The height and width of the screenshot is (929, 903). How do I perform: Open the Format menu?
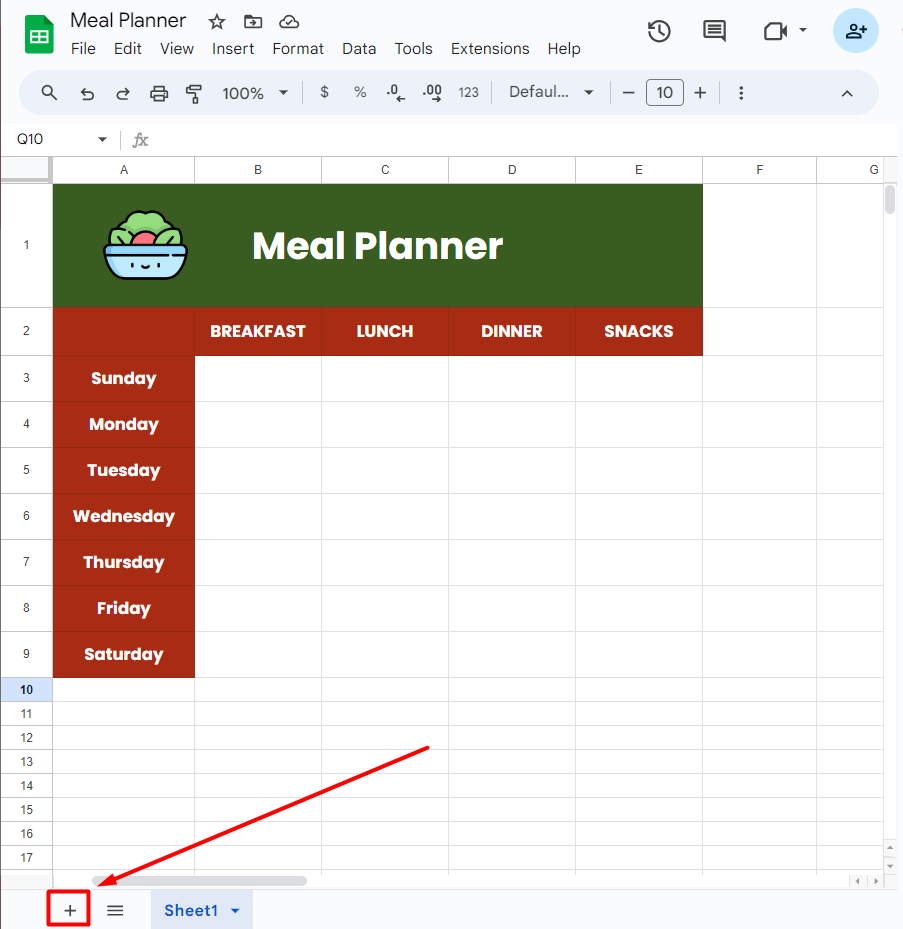pyautogui.click(x=298, y=49)
